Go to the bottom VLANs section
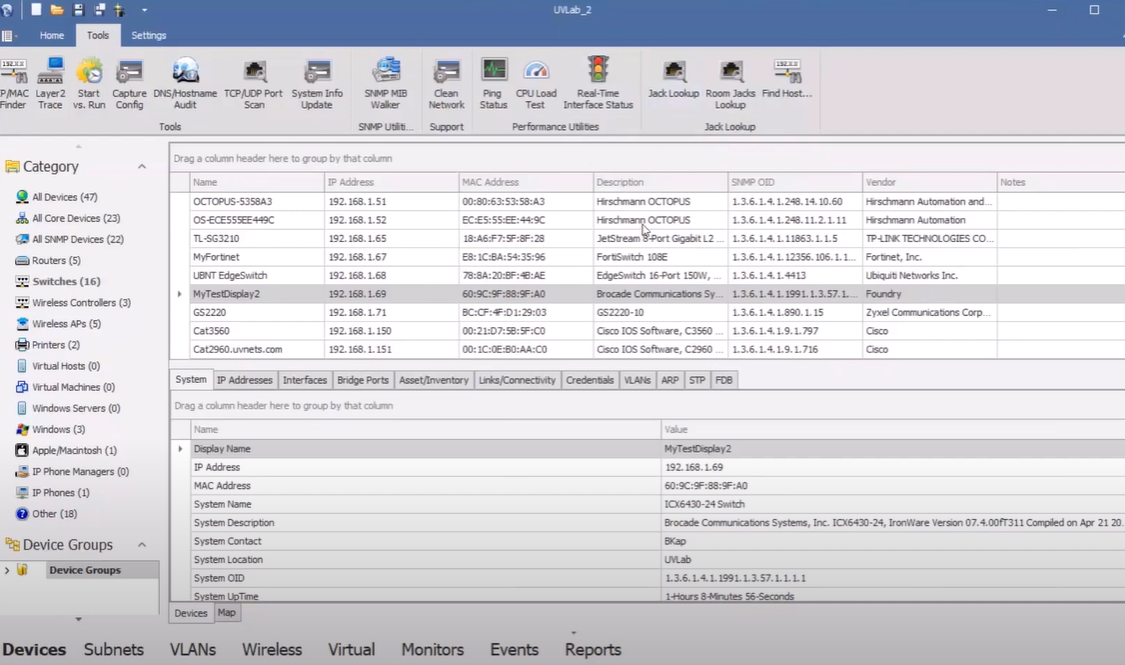This screenshot has width=1125, height=665. click(x=193, y=649)
